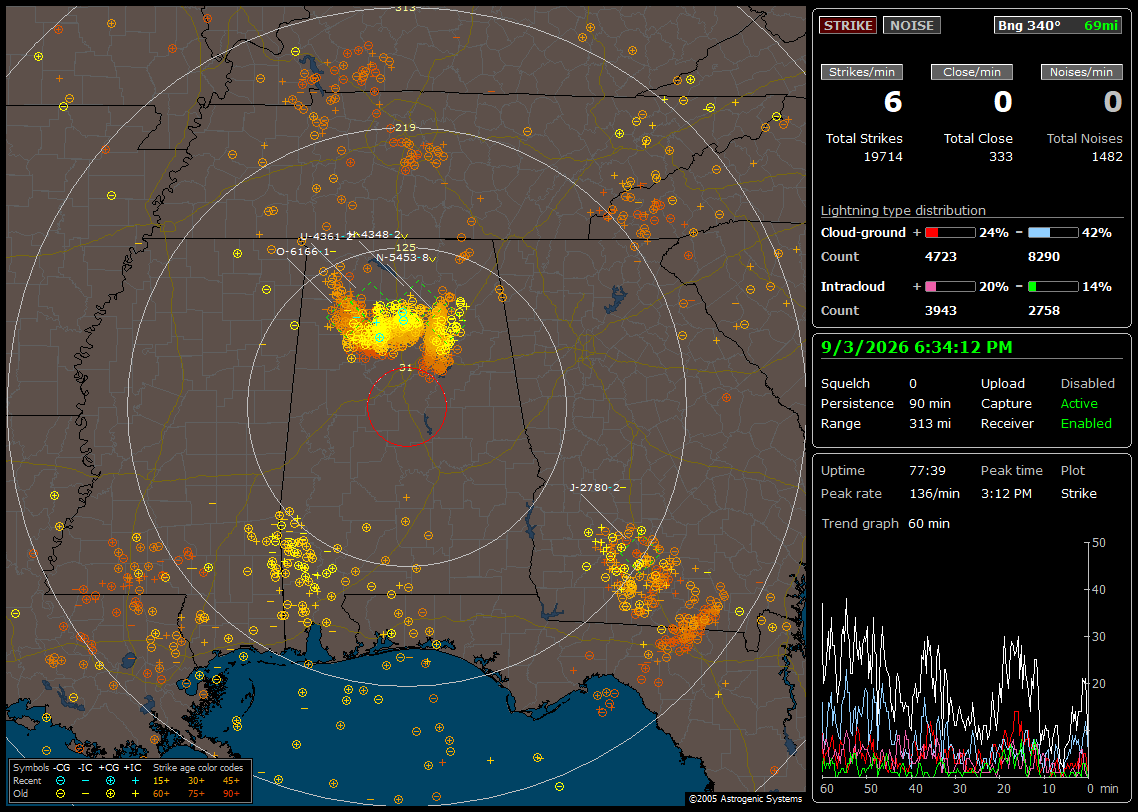Click storm cell label J-2780-2
Screen dimensions: 1138x812
click(594, 488)
